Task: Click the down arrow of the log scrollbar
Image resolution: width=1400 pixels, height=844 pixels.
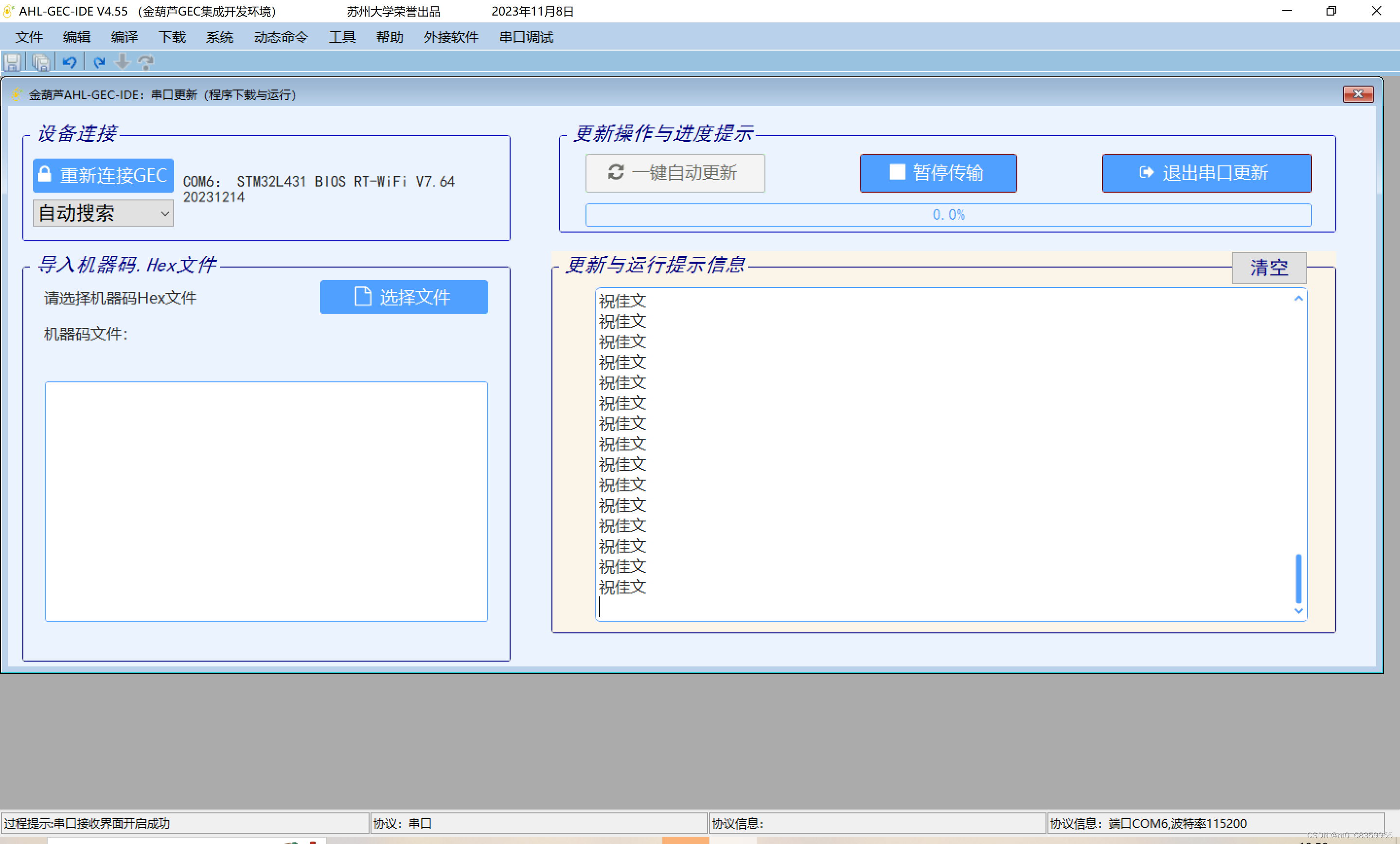Action: [x=1298, y=611]
